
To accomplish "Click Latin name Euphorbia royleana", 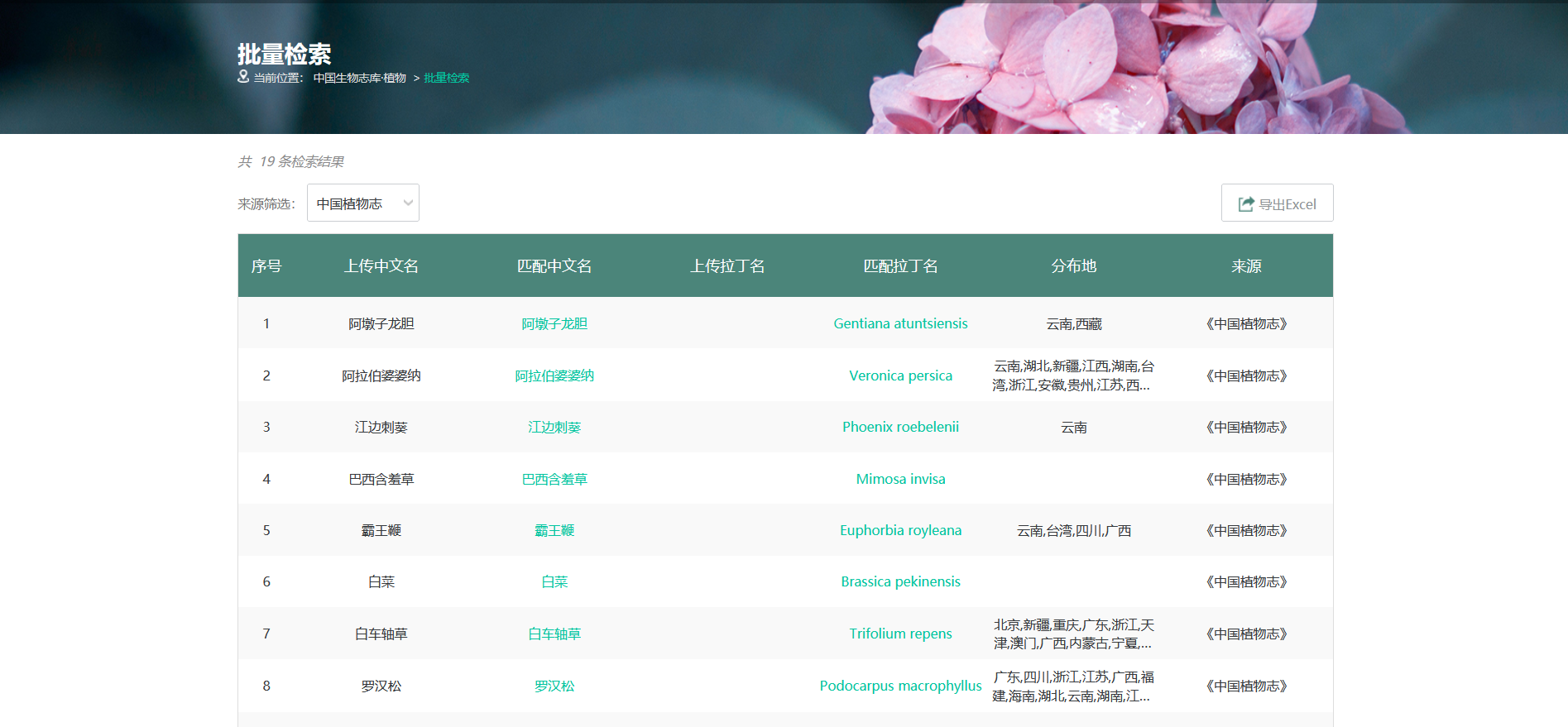I will 900,531.
